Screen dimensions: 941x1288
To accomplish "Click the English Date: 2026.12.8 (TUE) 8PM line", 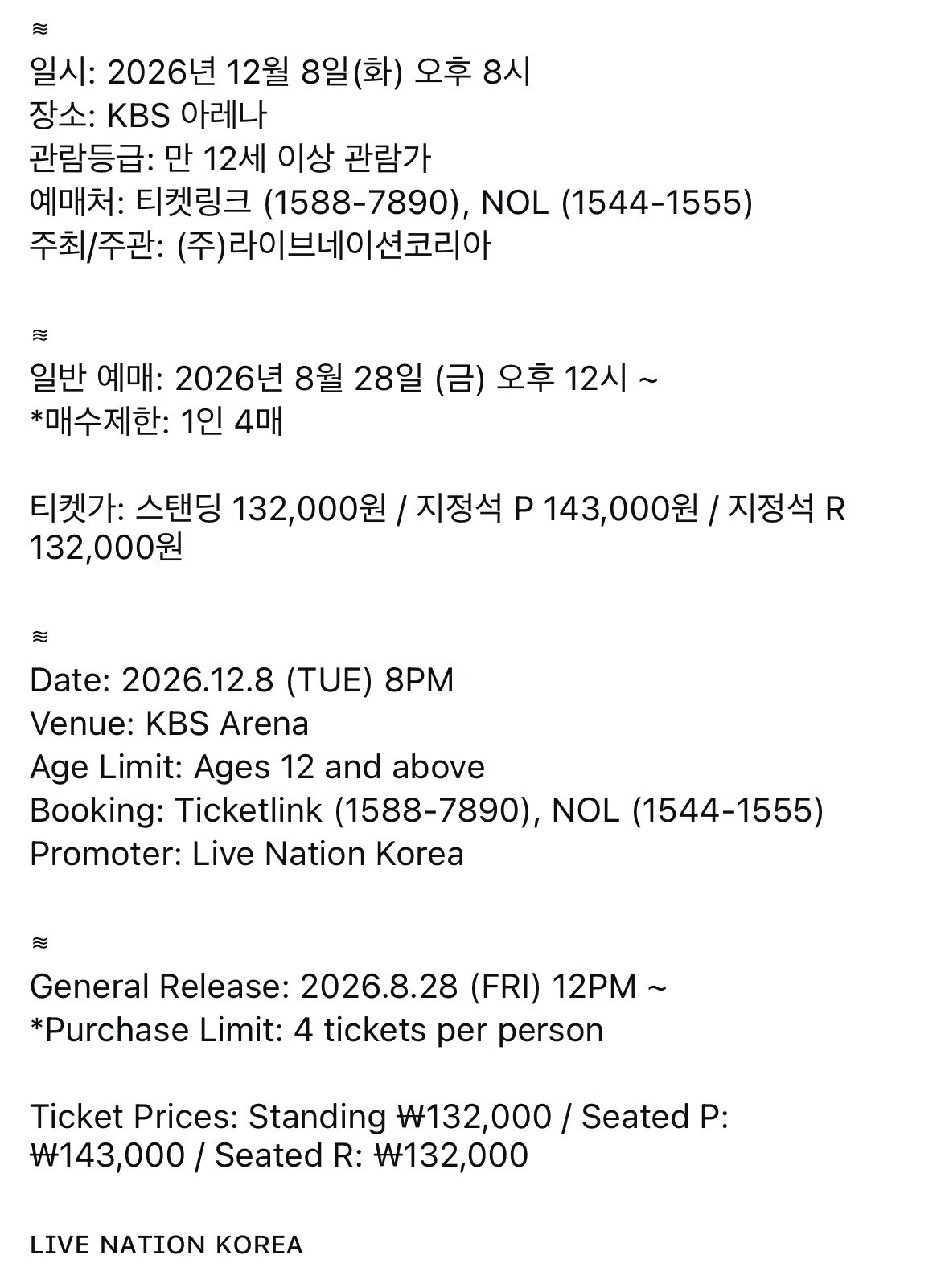I will [x=242, y=680].
